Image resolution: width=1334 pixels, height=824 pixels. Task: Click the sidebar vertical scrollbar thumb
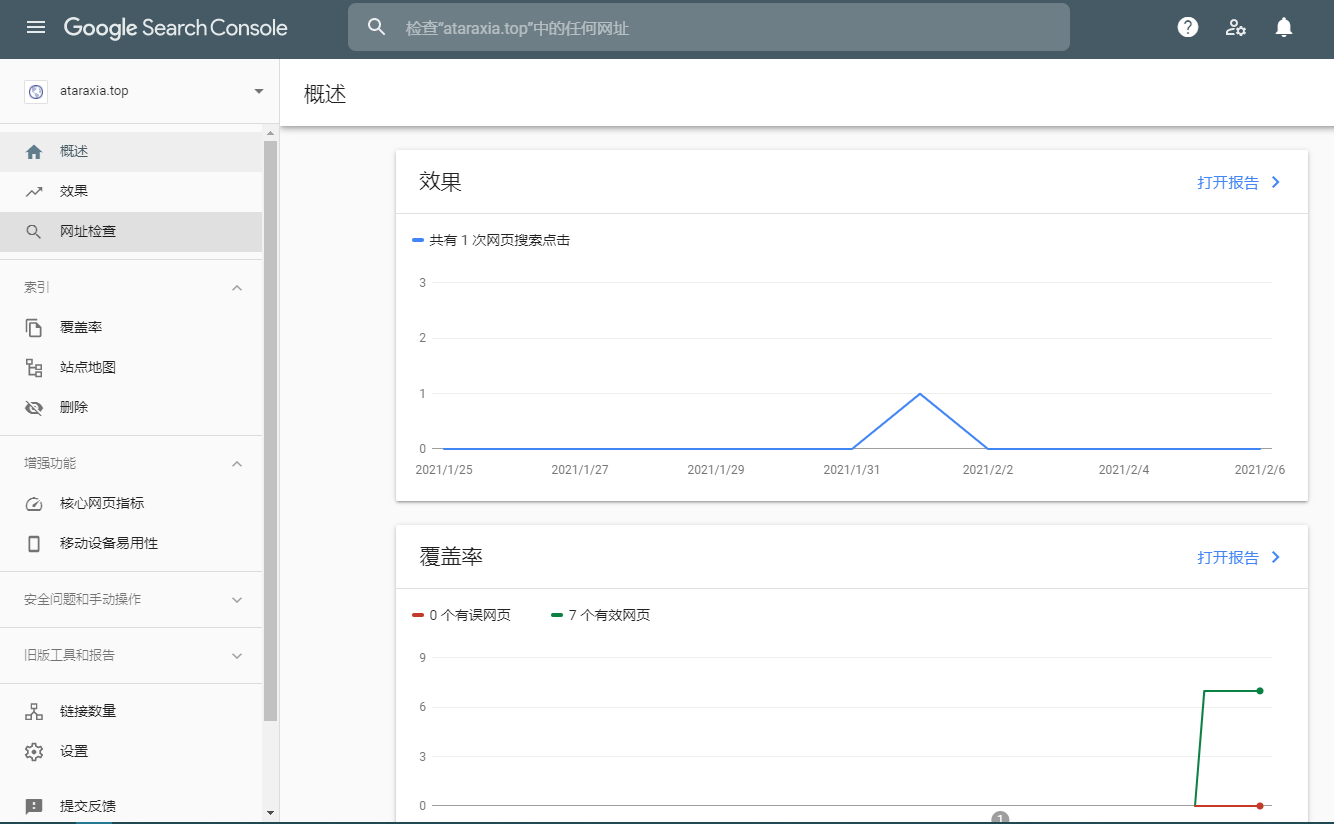(x=270, y=430)
